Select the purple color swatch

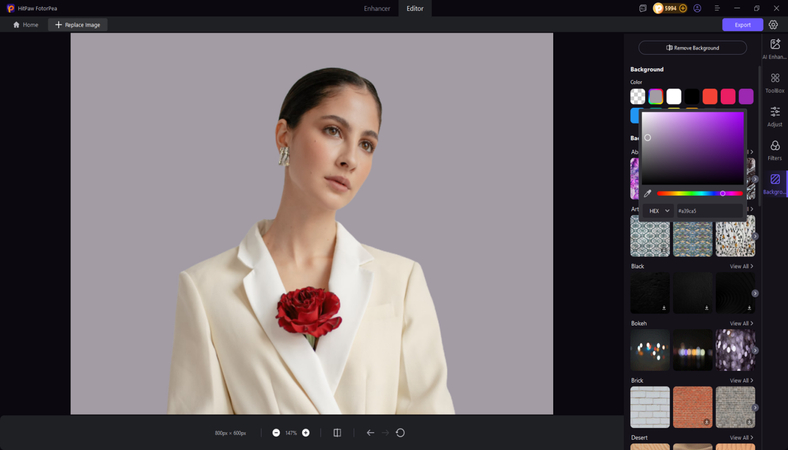pos(746,96)
